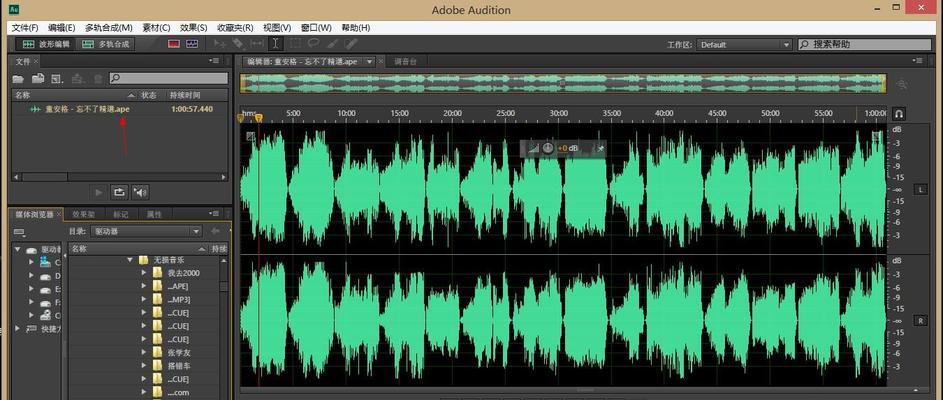Select the Move tool in toolbar
Image resolution: width=943 pixels, height=400 pixels.
[x=221, y=44]
